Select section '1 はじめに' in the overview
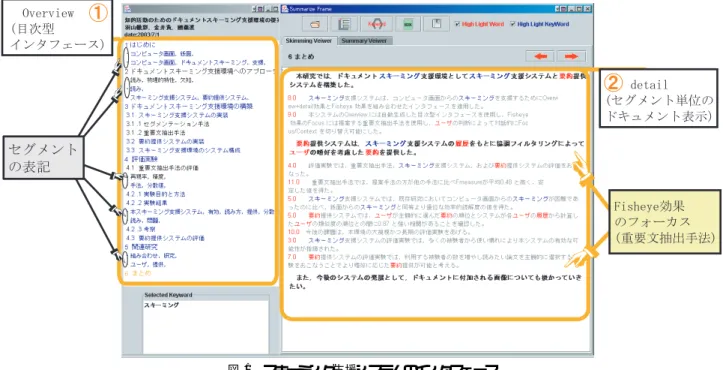The height and width of the screenshot is (370, 723). click(140, 45)
